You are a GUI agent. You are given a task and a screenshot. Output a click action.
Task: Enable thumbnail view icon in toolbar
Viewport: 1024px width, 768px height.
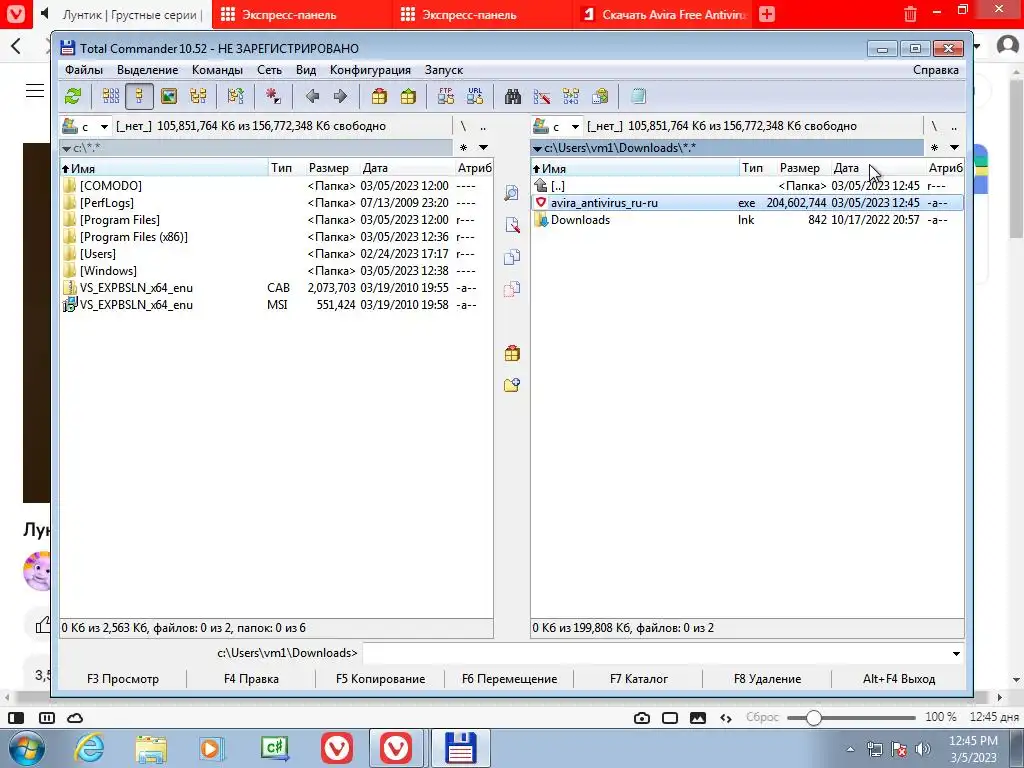(169, 97)
